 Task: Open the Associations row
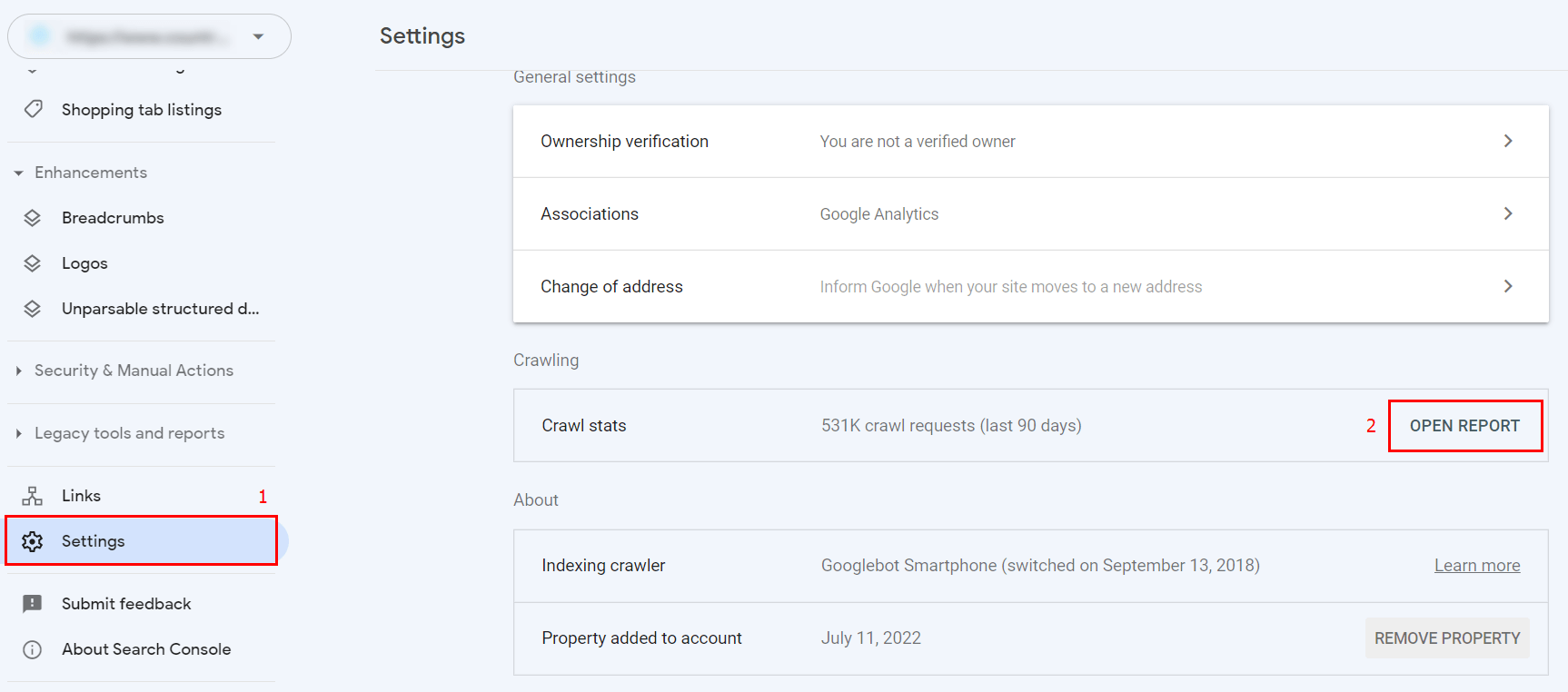coord(1030,214)
